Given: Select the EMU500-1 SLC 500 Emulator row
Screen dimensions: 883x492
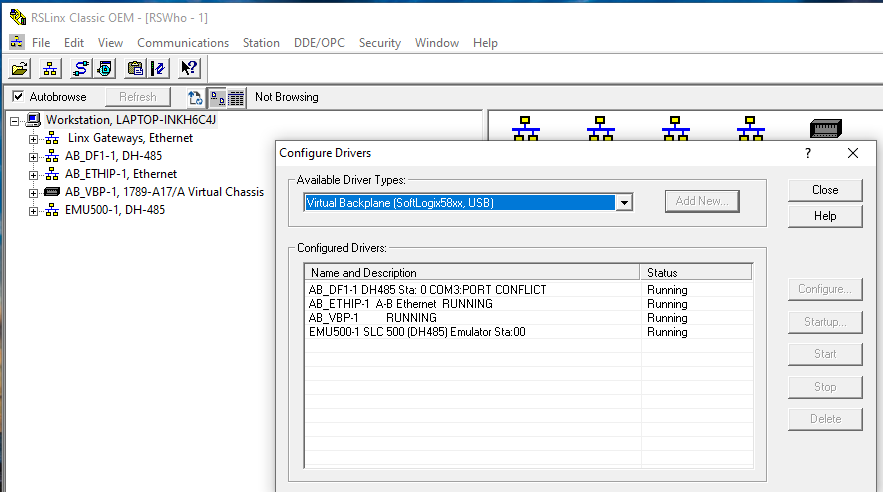Looking at the screenshot, I should click(528, 332).
